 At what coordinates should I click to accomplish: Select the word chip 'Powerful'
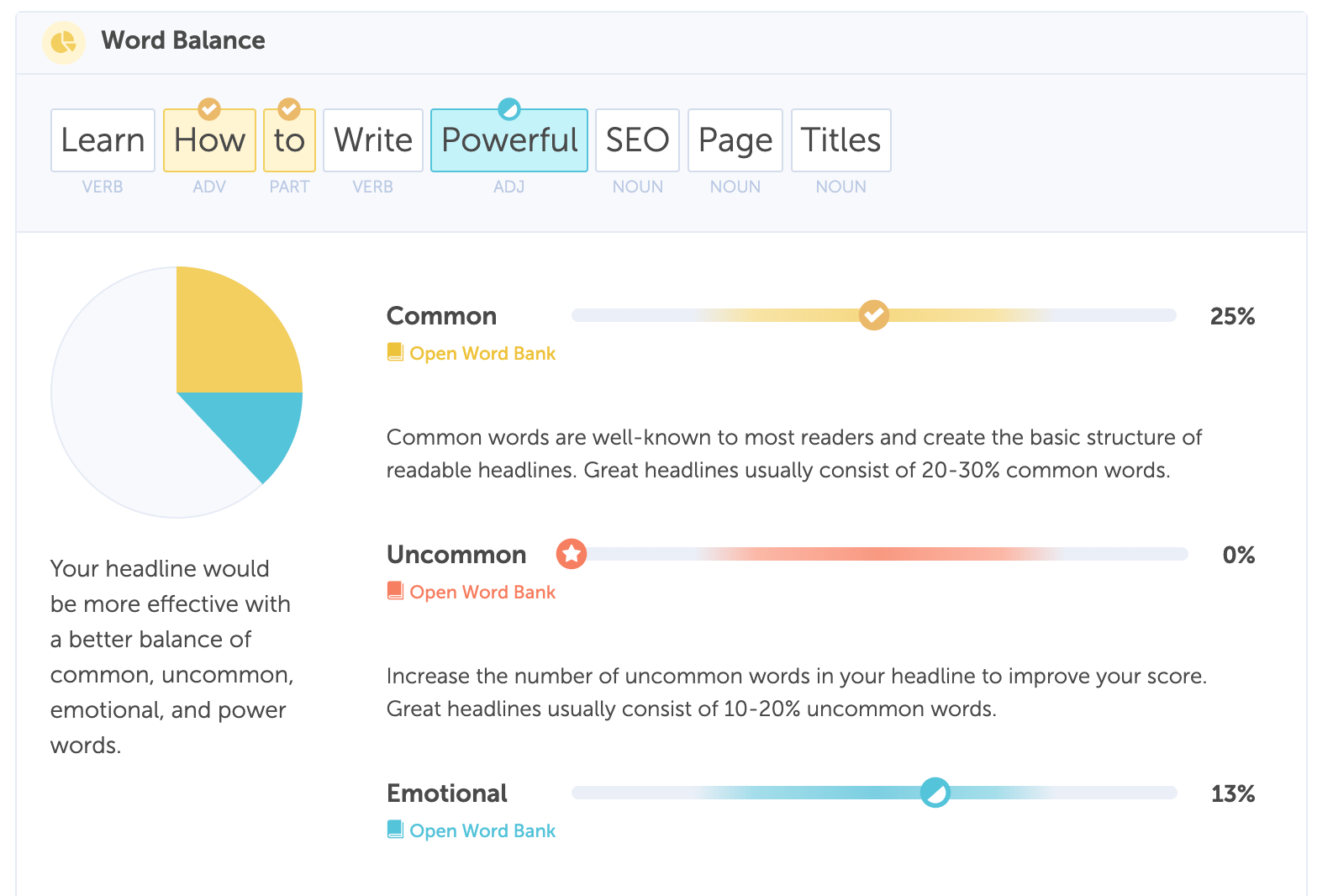tap(508, 140)
